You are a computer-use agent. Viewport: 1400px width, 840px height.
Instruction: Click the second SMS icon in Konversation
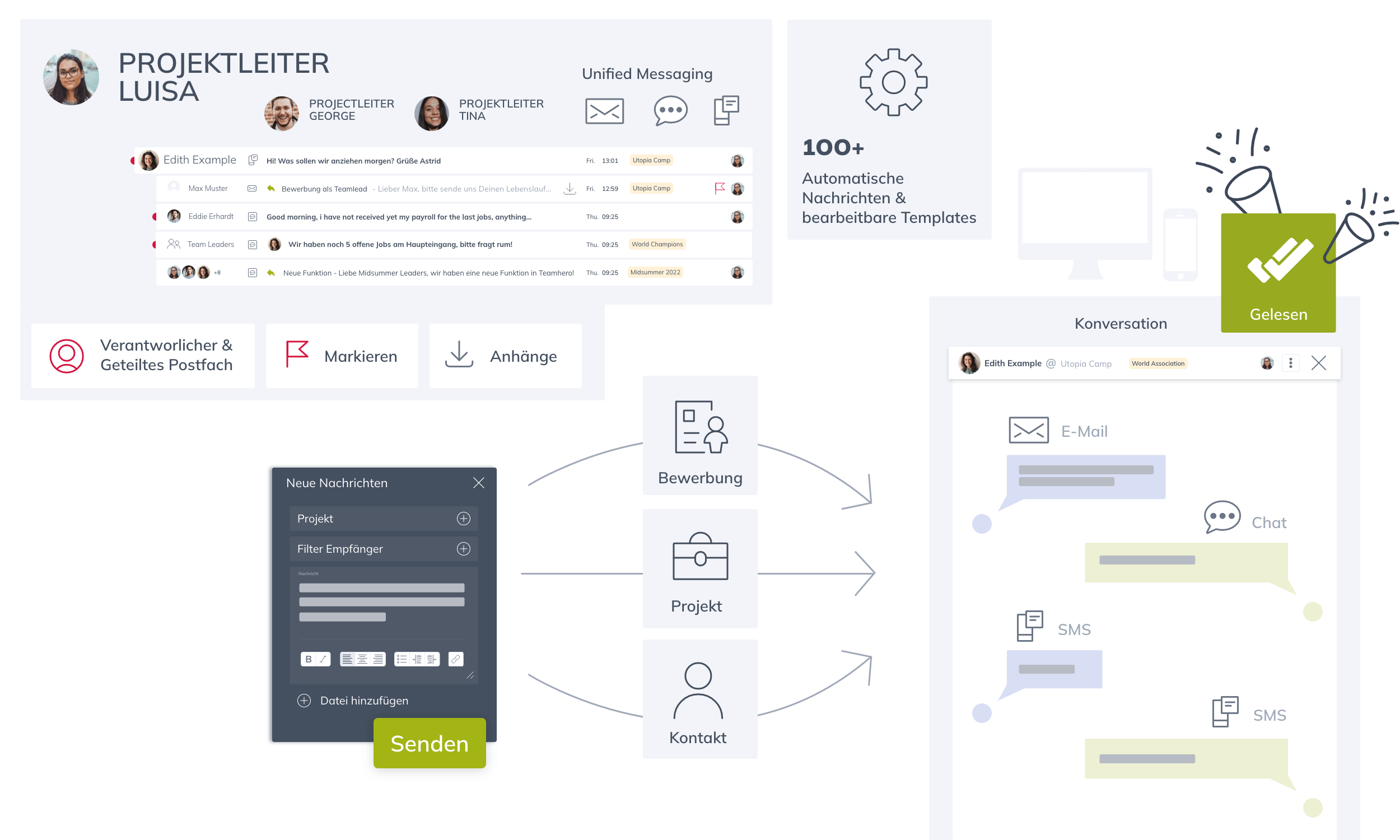click(x=1224, y=711)
